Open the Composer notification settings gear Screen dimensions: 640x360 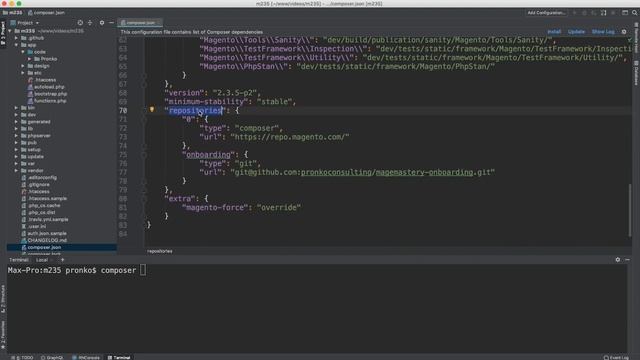click(624, 31)
